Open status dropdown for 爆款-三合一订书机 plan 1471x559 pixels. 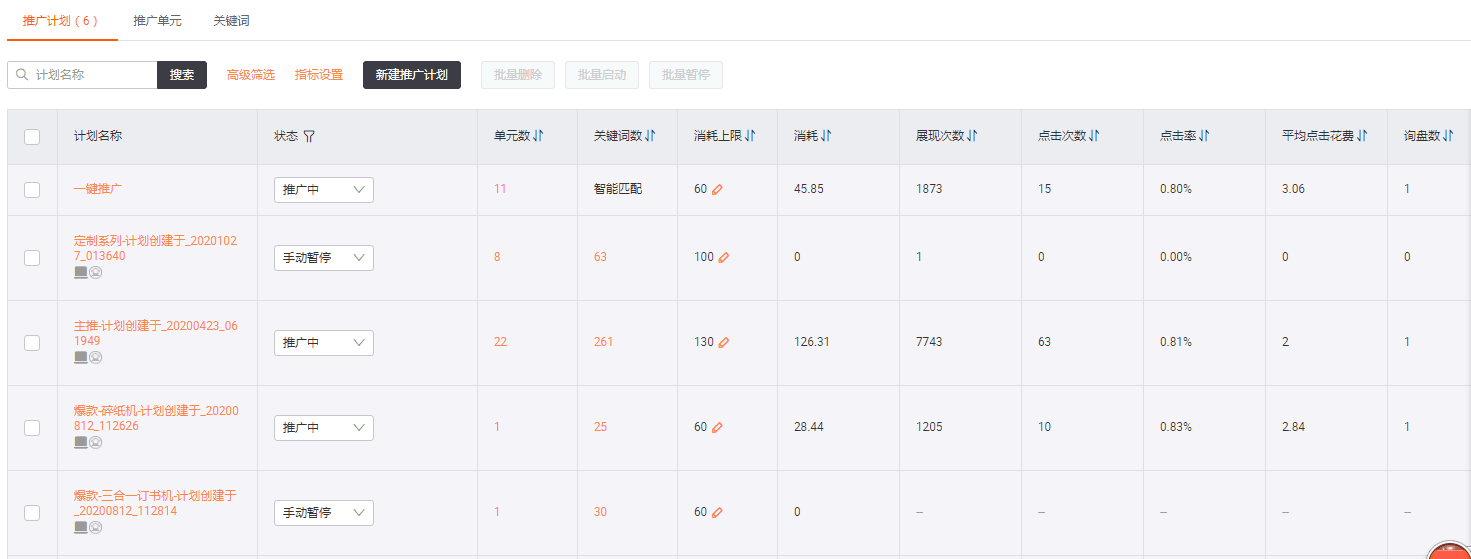click(323, 513)
